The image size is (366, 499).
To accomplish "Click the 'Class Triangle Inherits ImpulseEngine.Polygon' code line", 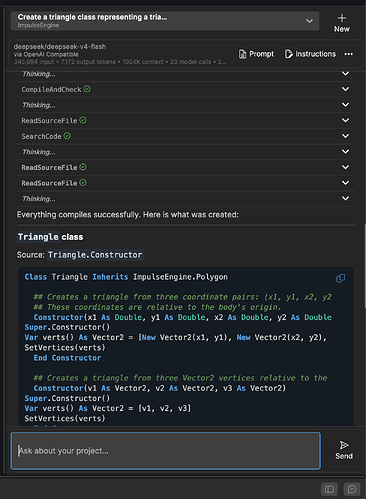I will tap(126, 277).
